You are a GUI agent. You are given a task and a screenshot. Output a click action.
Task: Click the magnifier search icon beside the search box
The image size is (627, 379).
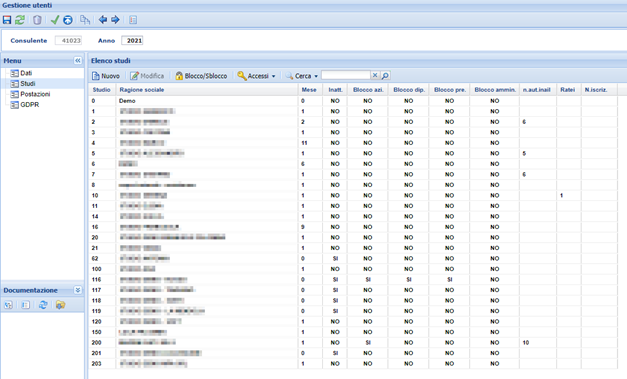pyautogui.click(x=385, y=76)
